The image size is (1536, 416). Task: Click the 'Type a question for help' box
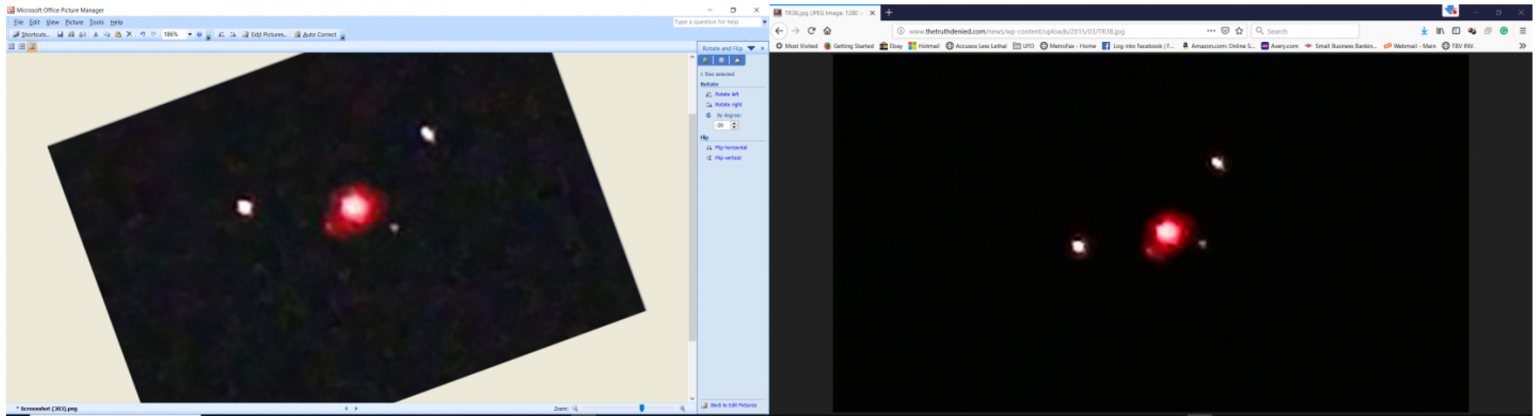pos(715,21)
